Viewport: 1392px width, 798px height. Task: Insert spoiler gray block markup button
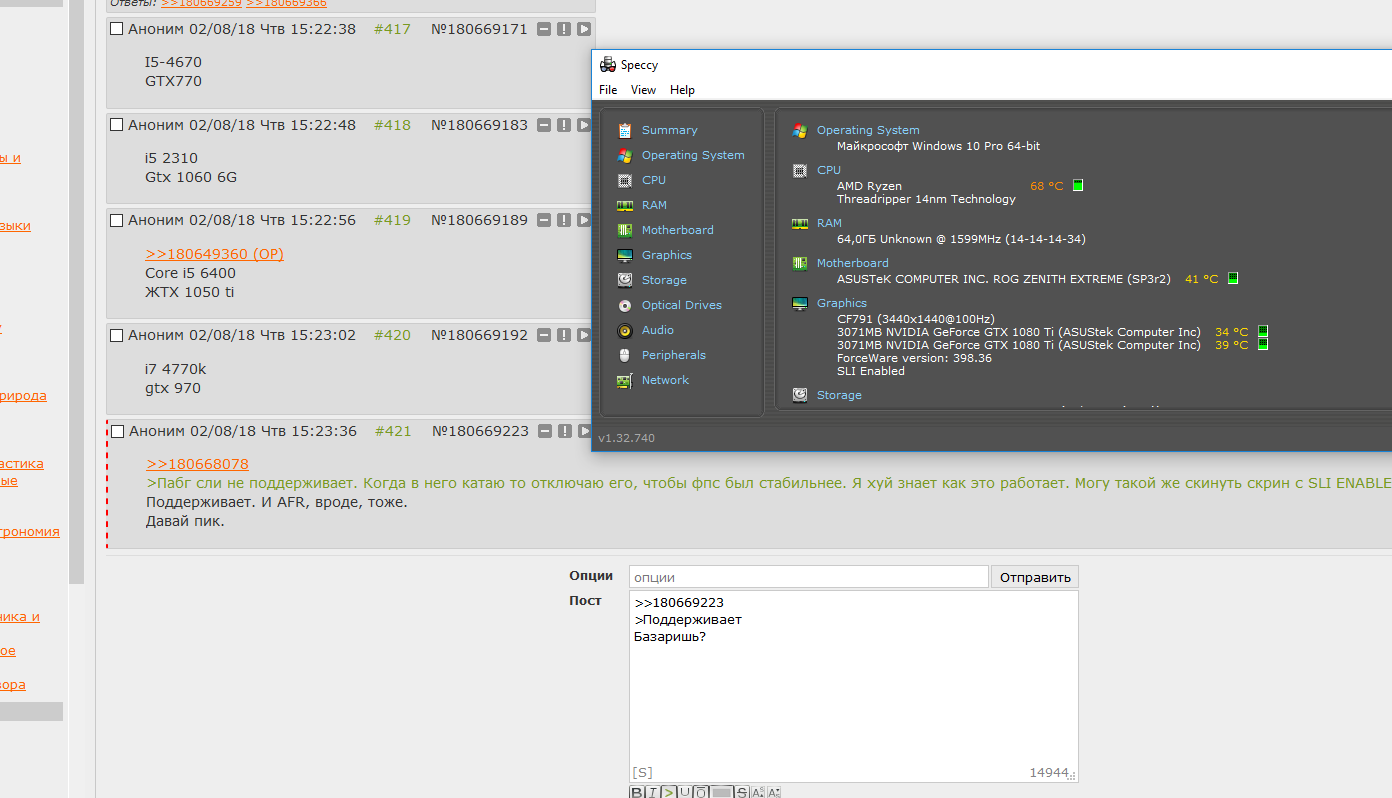(x=722, y=792)
